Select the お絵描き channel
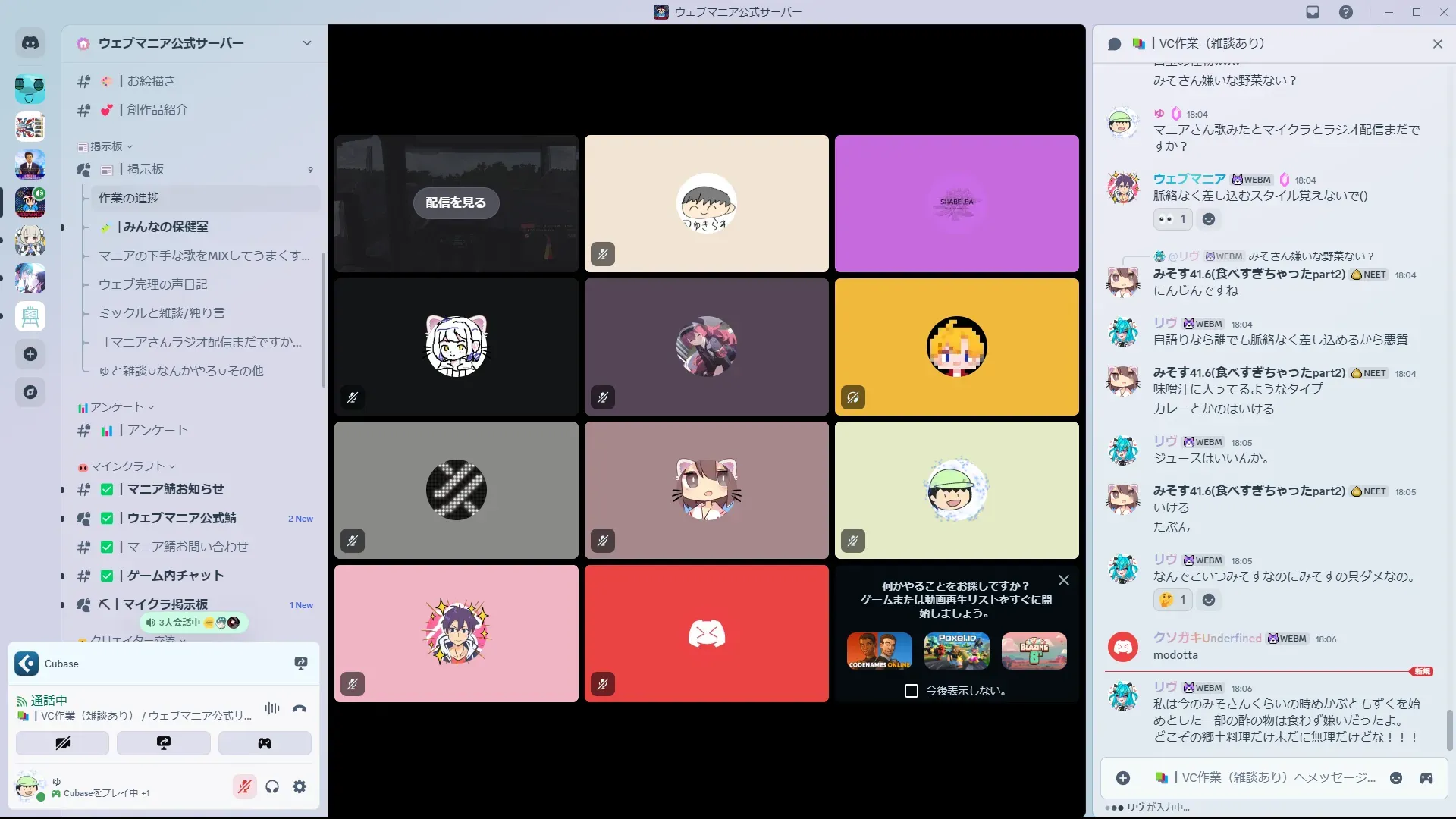Screen dimensions: 1456x819 151,81
